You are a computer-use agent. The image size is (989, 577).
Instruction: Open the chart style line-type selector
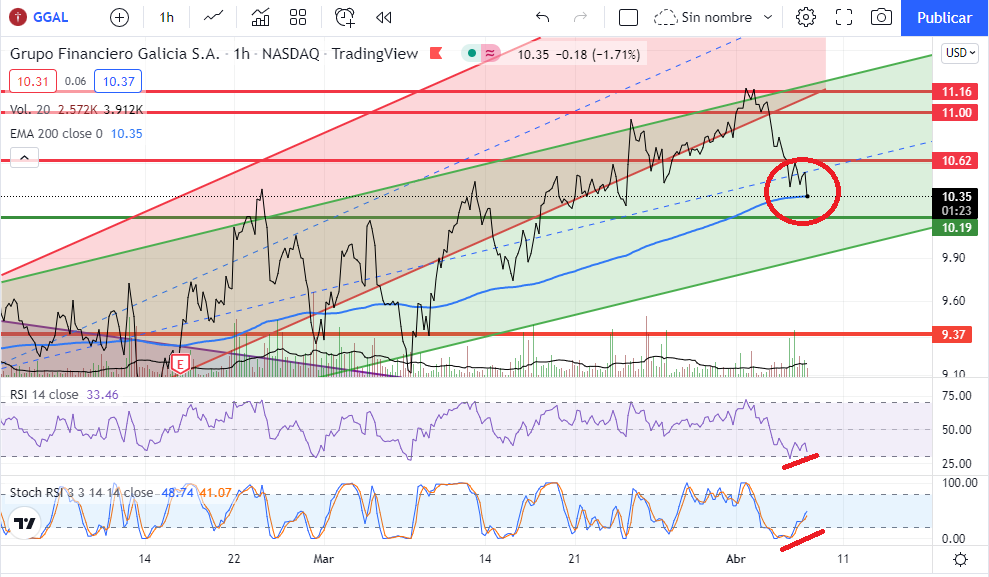click(213, 17)
